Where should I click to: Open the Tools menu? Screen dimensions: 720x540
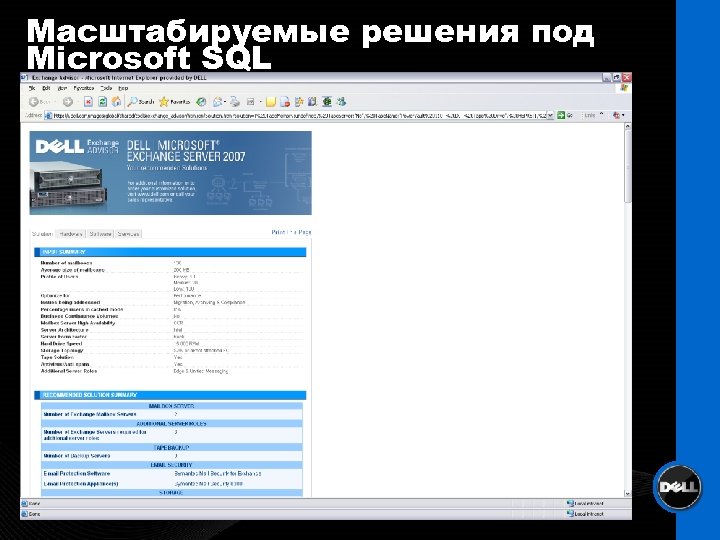pyautogui.click(x=106, y=88)
